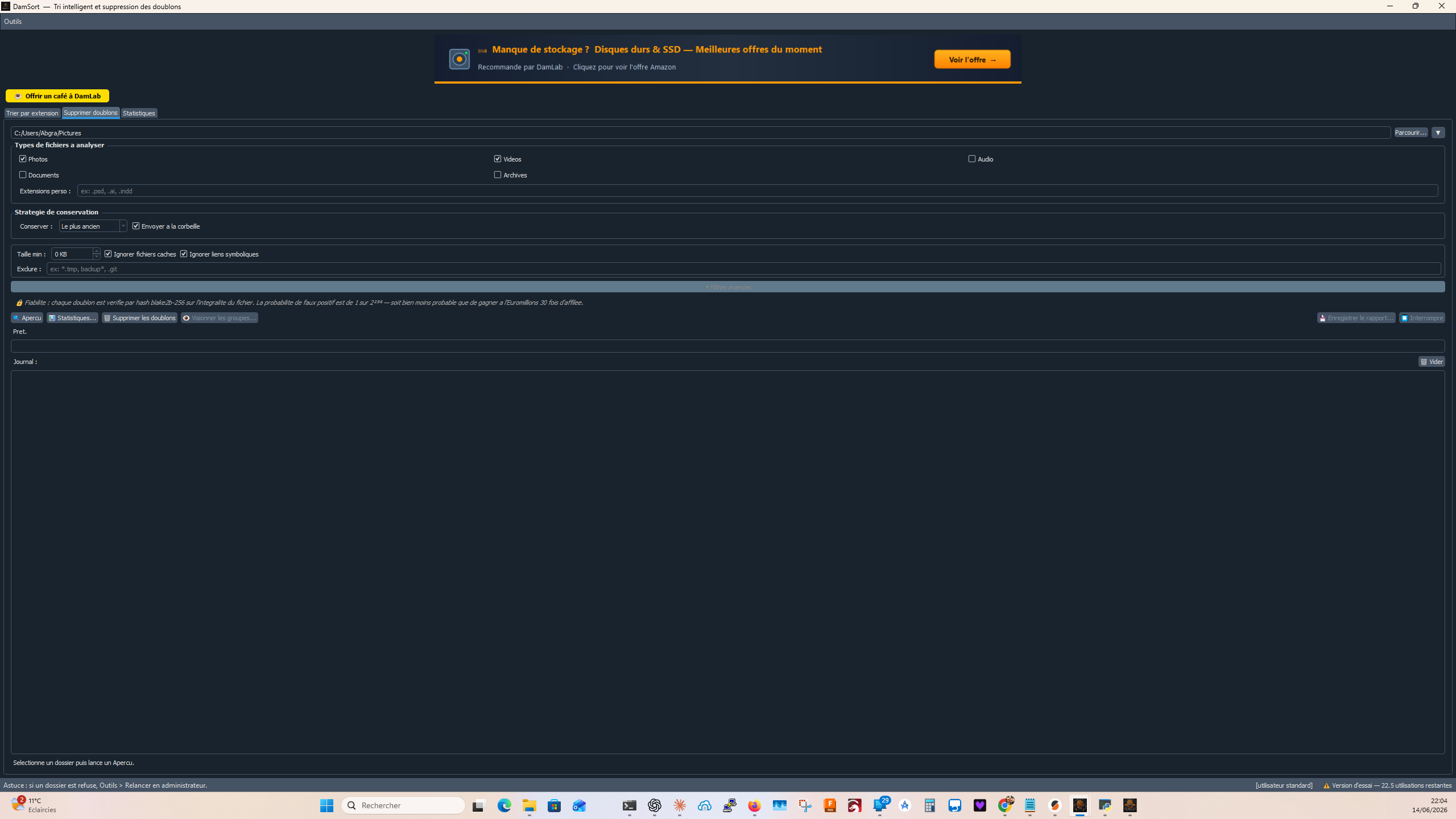Image resolution: width=1456 pixels, height=819 pixels.
Task: Open the Conserver strategy dropdown
Action: (93, 226)
